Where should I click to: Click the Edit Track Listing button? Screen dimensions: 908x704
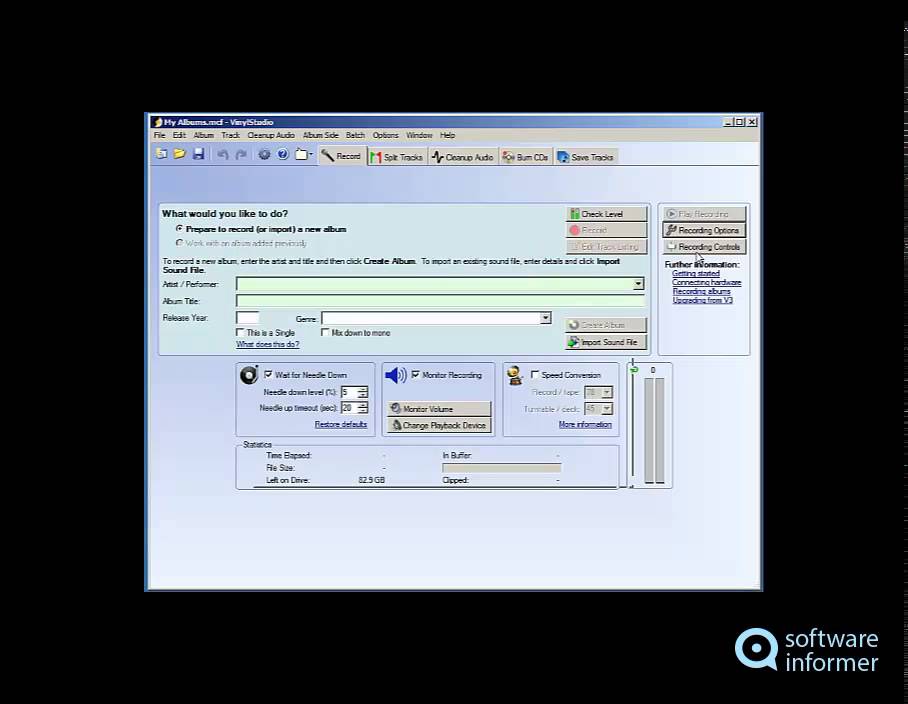(x=606, y=246)
